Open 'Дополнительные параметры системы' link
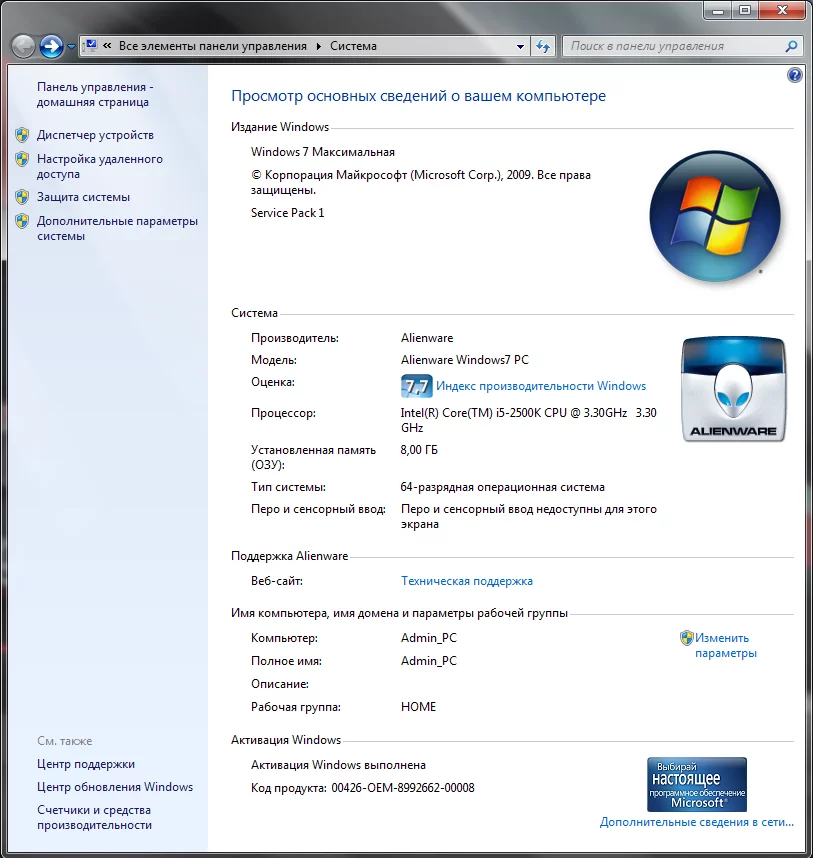Screen dimensions: 813x858 point(117,229)
